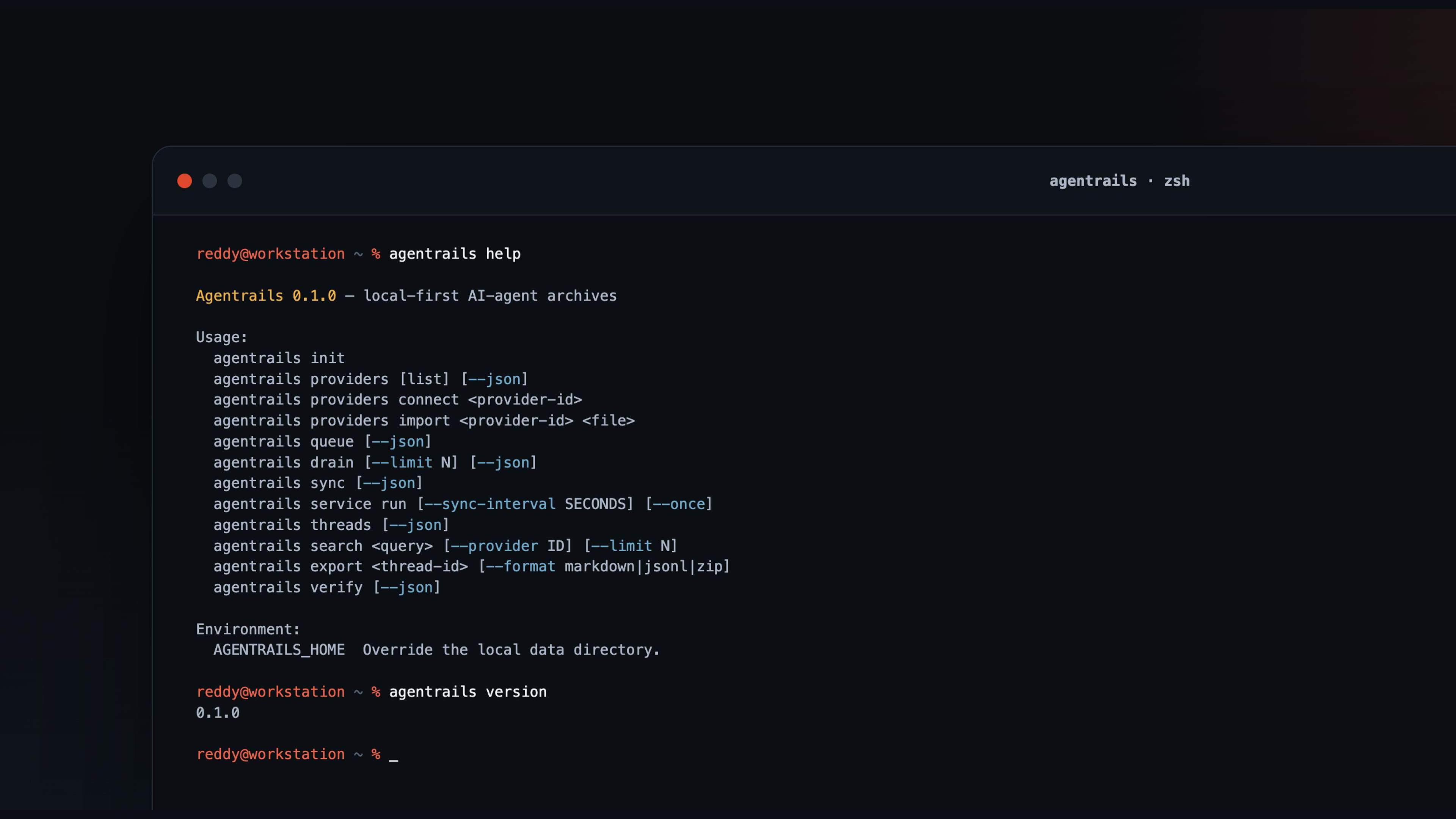Click the '--format' flag text

tap(521, 566)
